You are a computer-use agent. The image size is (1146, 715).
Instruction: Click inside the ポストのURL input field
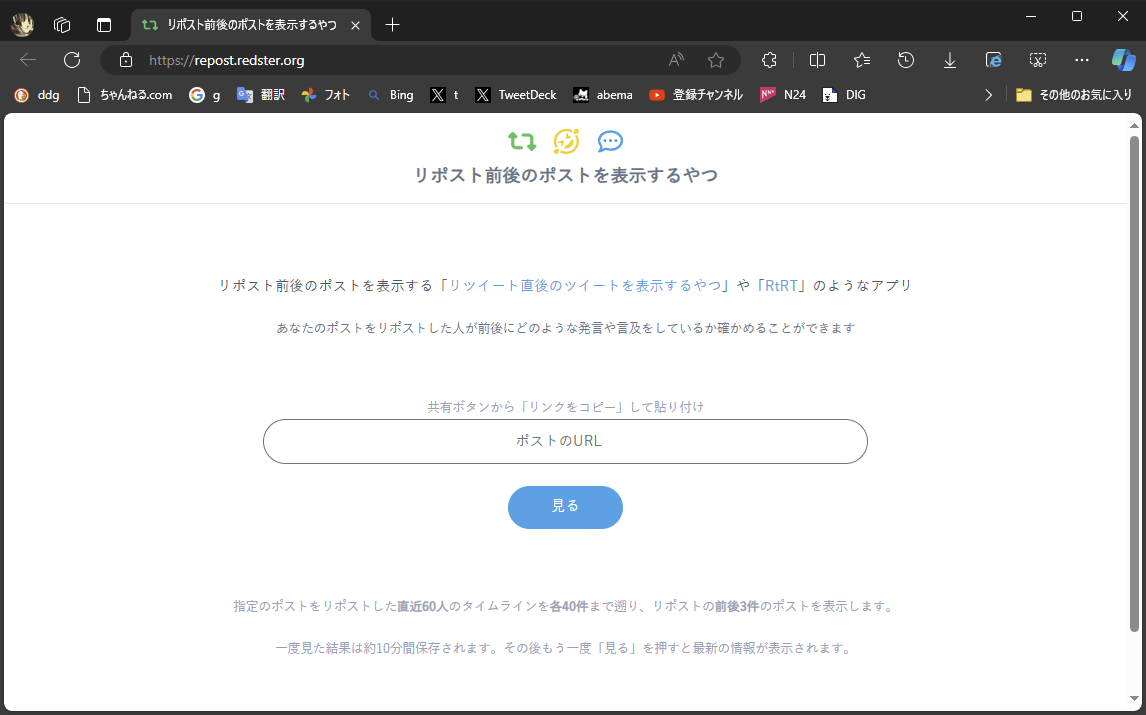565,441
